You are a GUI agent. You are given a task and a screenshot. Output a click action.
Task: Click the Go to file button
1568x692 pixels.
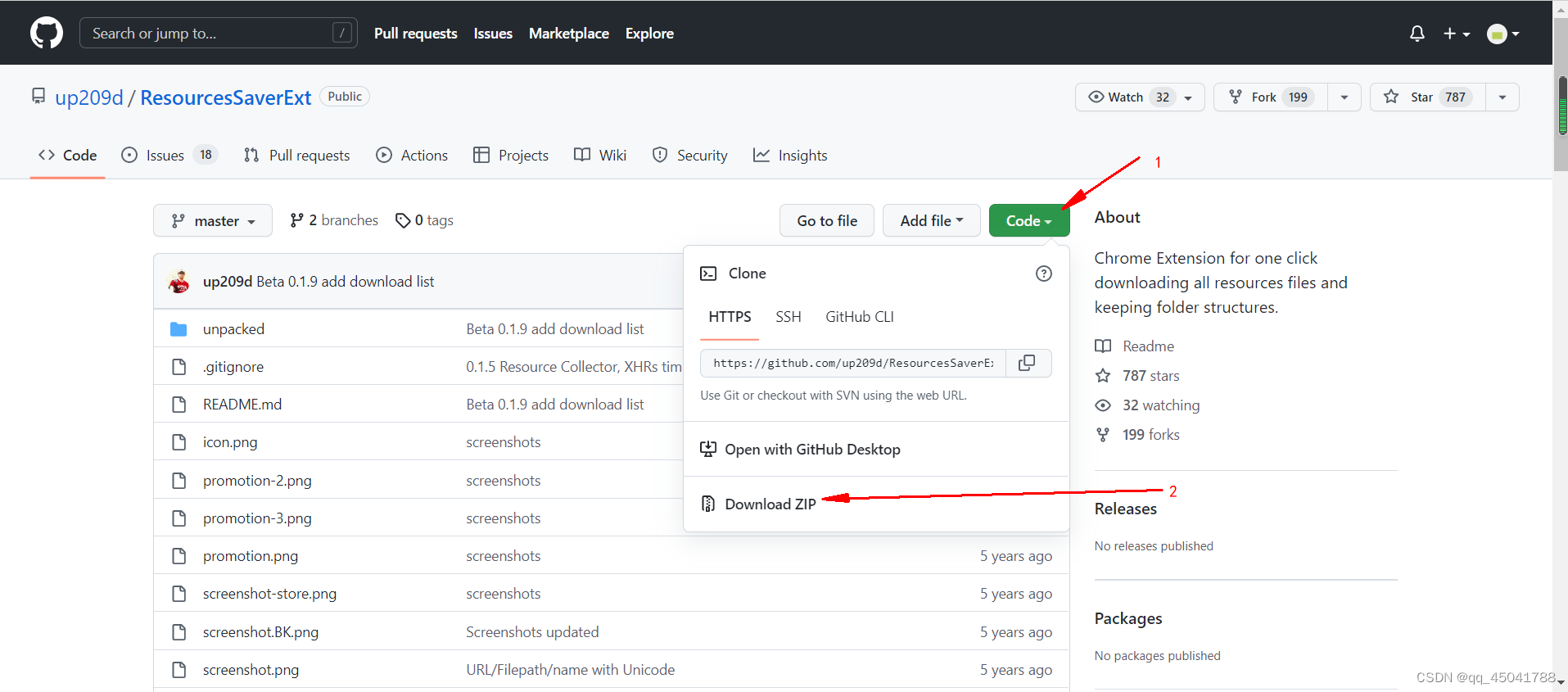point(827,220)
